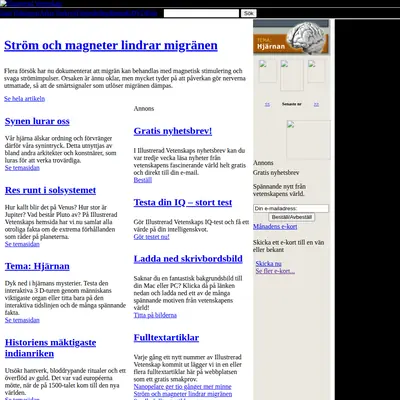Viewport: 400px width, 400px height.
Task: Open the Testa din IQ – stort test heading
Action: click(x=183, y=202)
